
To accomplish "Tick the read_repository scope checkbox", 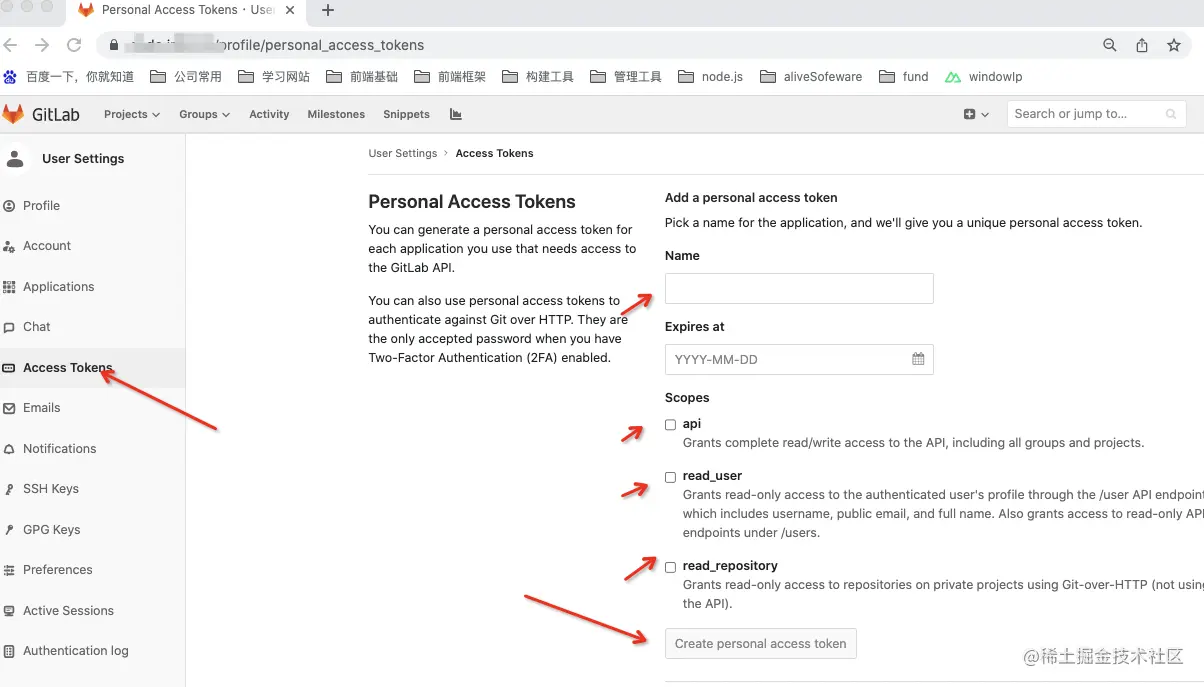I will pyautogui.click(x=671, y=567).
